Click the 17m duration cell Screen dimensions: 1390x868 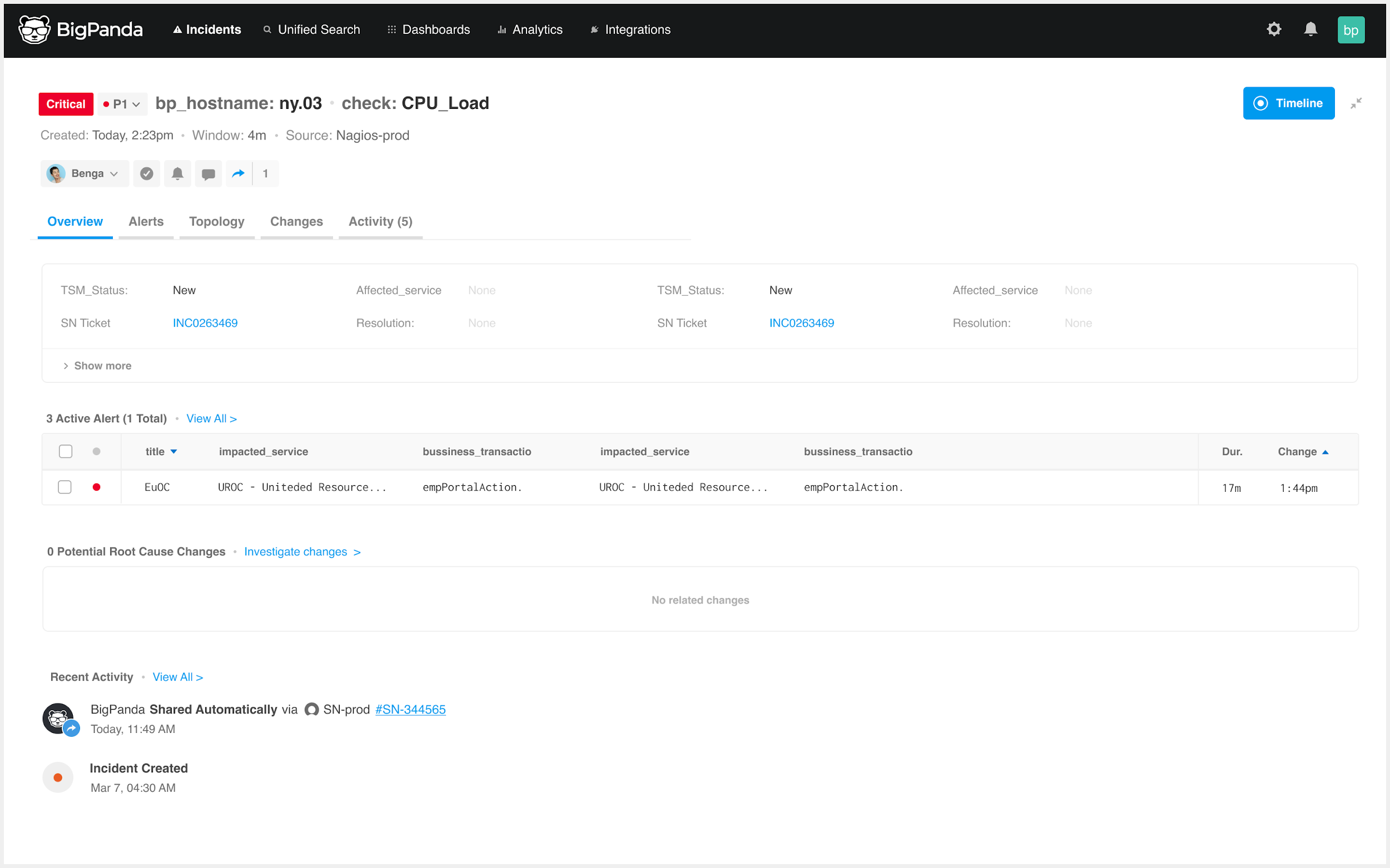[x=1231, y=488]
